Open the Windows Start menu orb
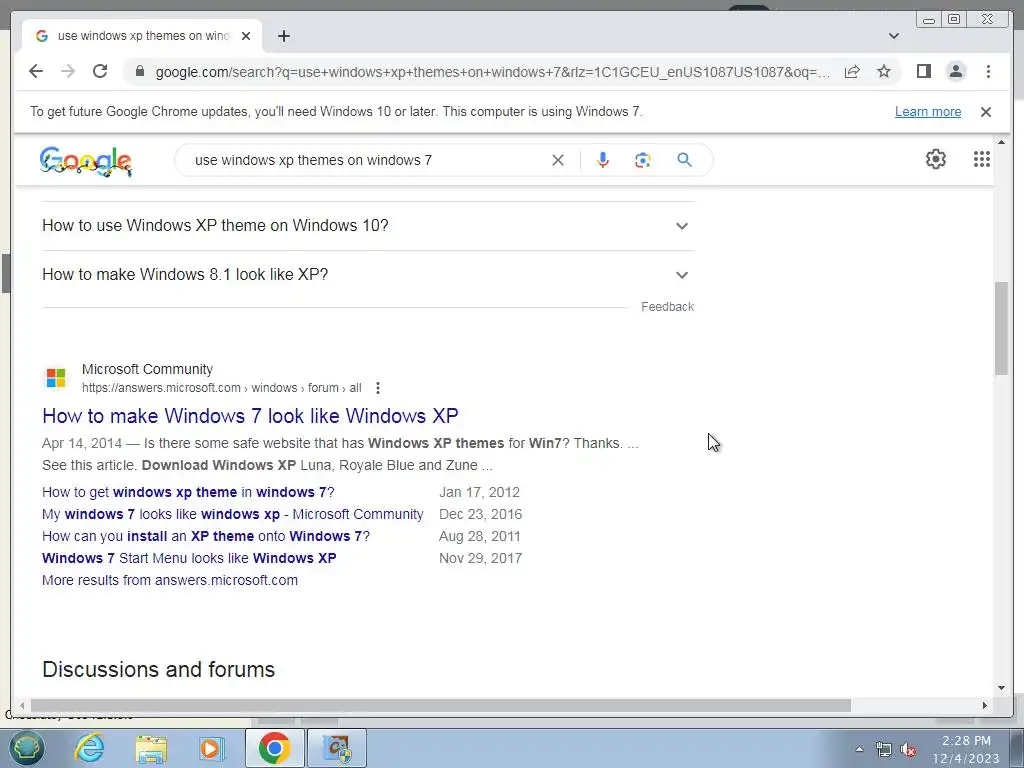The image size is (1024, 768). (x=26, y=748)
